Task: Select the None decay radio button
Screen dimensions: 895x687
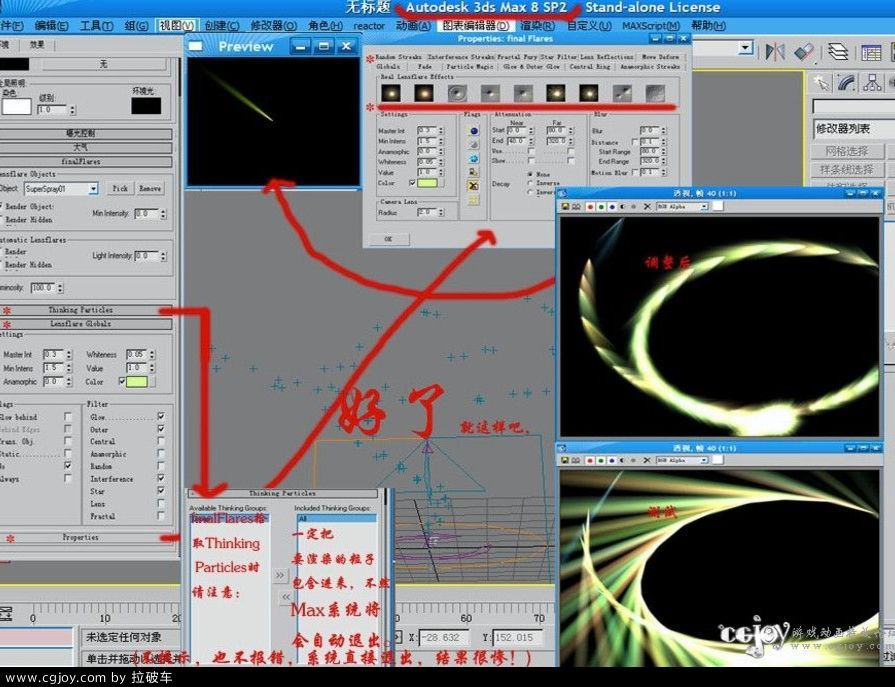Action: (530, 174)
